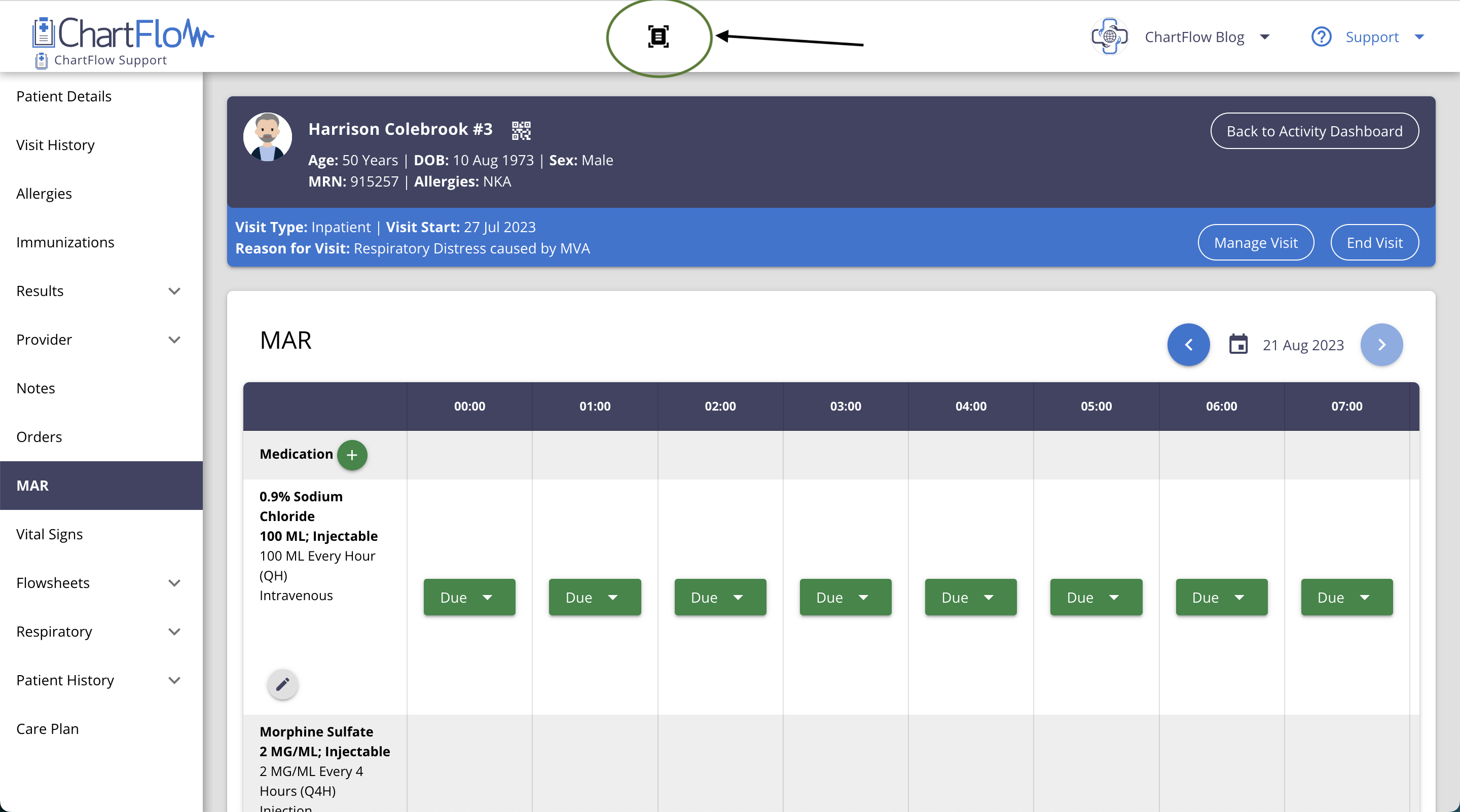Go to next MAR day arrow
Image resolution: width=1460 pixels, height=812 pixels.
[1381, 345]
